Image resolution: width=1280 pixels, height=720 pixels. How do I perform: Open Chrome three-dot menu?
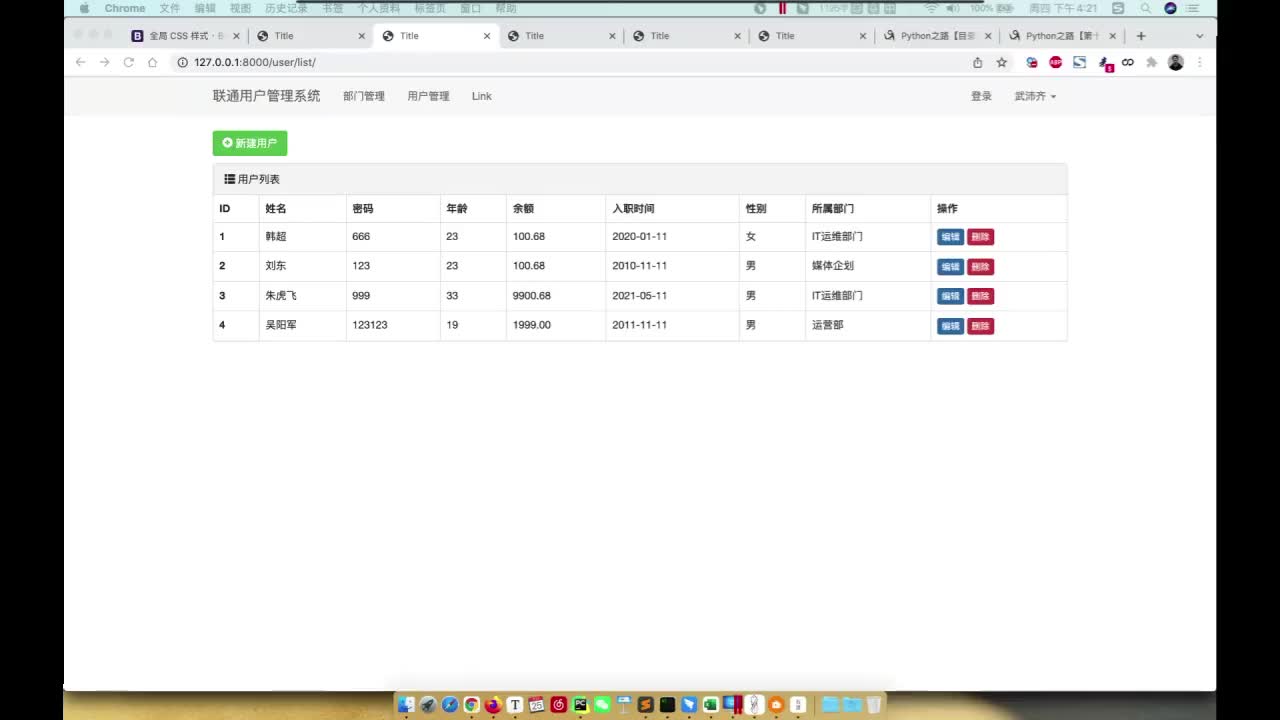pyautogui.click(x=1199, y=62)
